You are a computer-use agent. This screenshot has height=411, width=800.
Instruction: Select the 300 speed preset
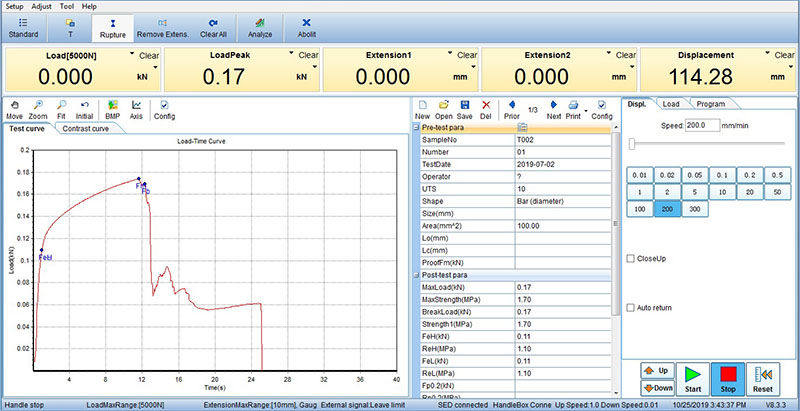(694, 209)
